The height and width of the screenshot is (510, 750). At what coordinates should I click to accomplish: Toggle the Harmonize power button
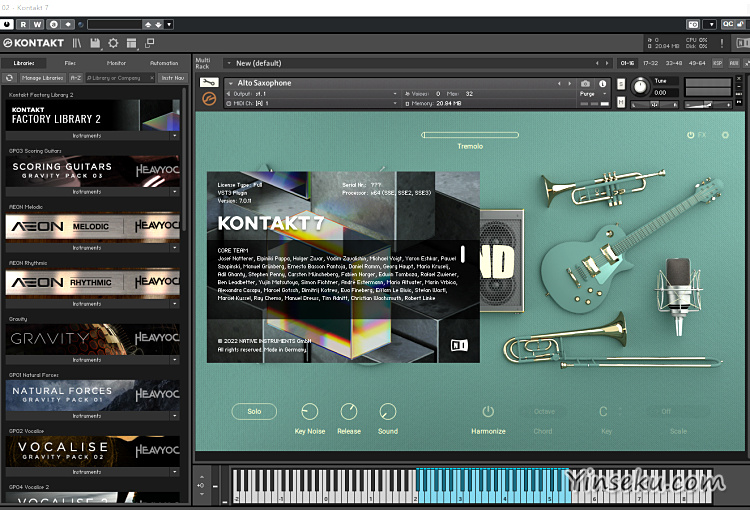click(x=488, y=411)
